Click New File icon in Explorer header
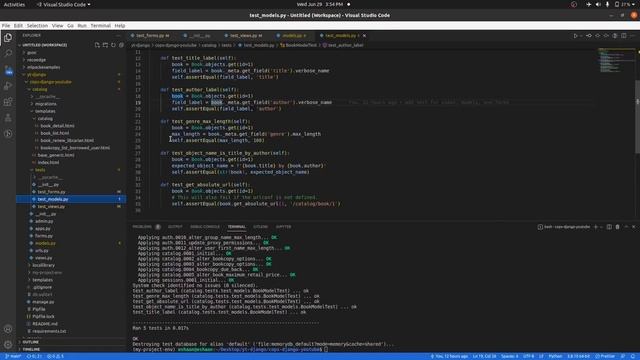Screen dimensions: 640x360 tap(97, 45)
